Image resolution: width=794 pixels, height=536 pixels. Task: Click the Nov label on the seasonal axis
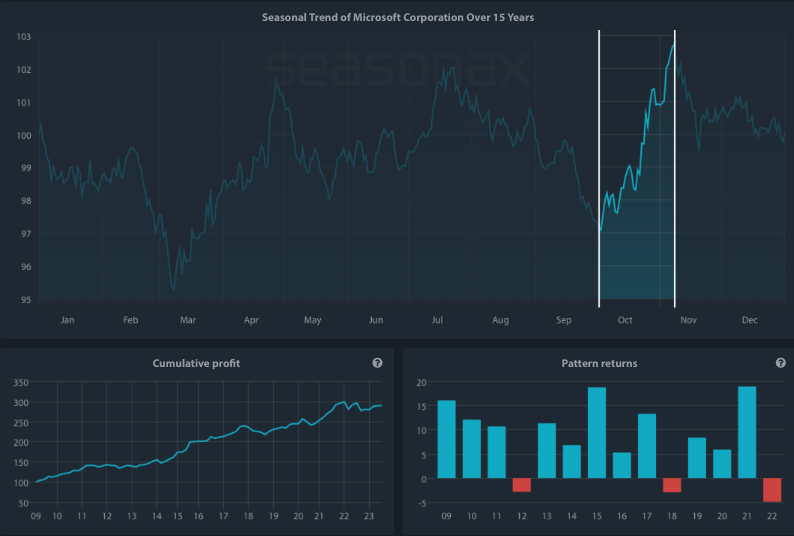(688, 320)
